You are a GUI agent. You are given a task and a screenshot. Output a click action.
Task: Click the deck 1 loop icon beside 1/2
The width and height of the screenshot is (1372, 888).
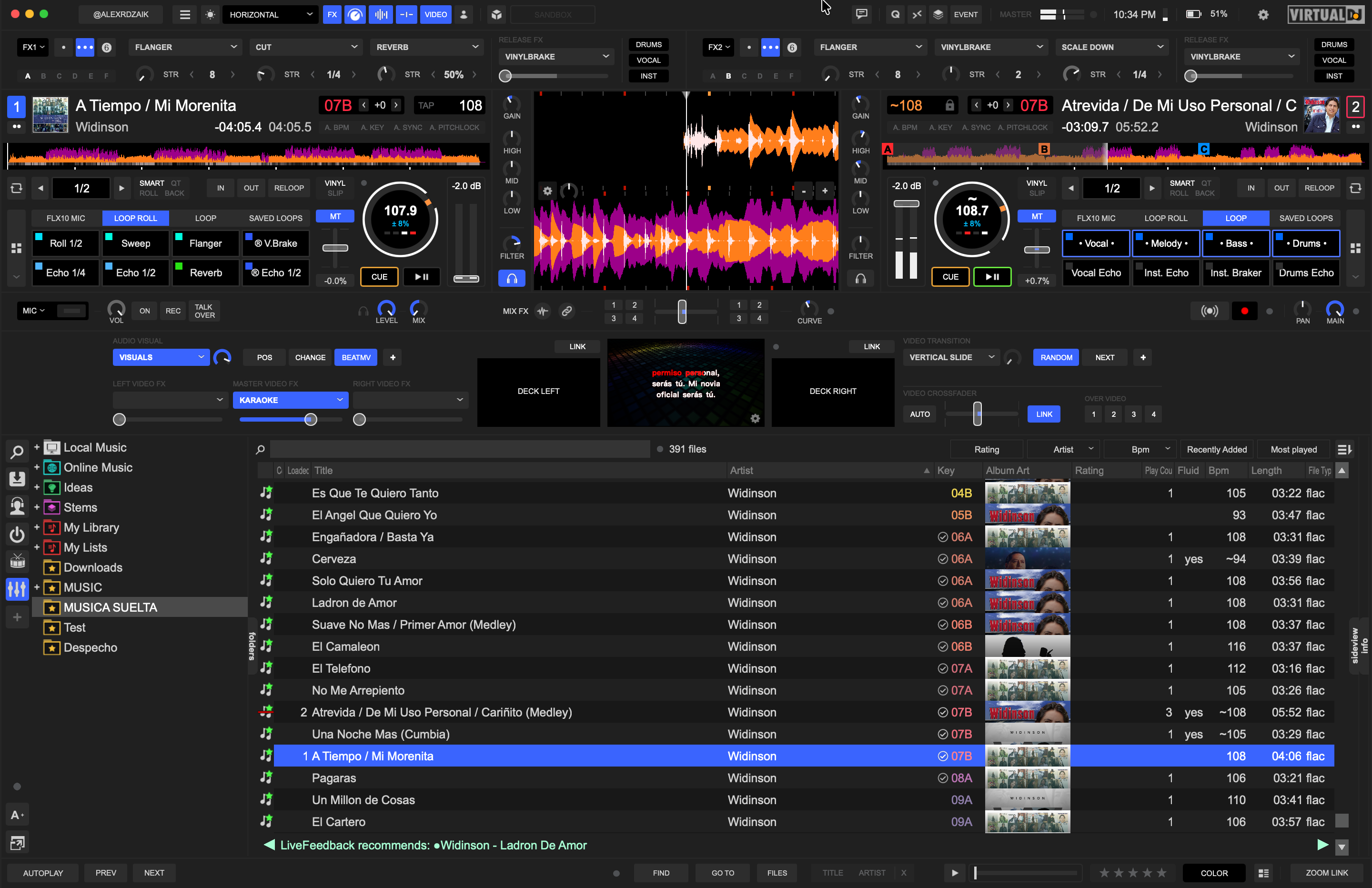click(x=17, y=188)
